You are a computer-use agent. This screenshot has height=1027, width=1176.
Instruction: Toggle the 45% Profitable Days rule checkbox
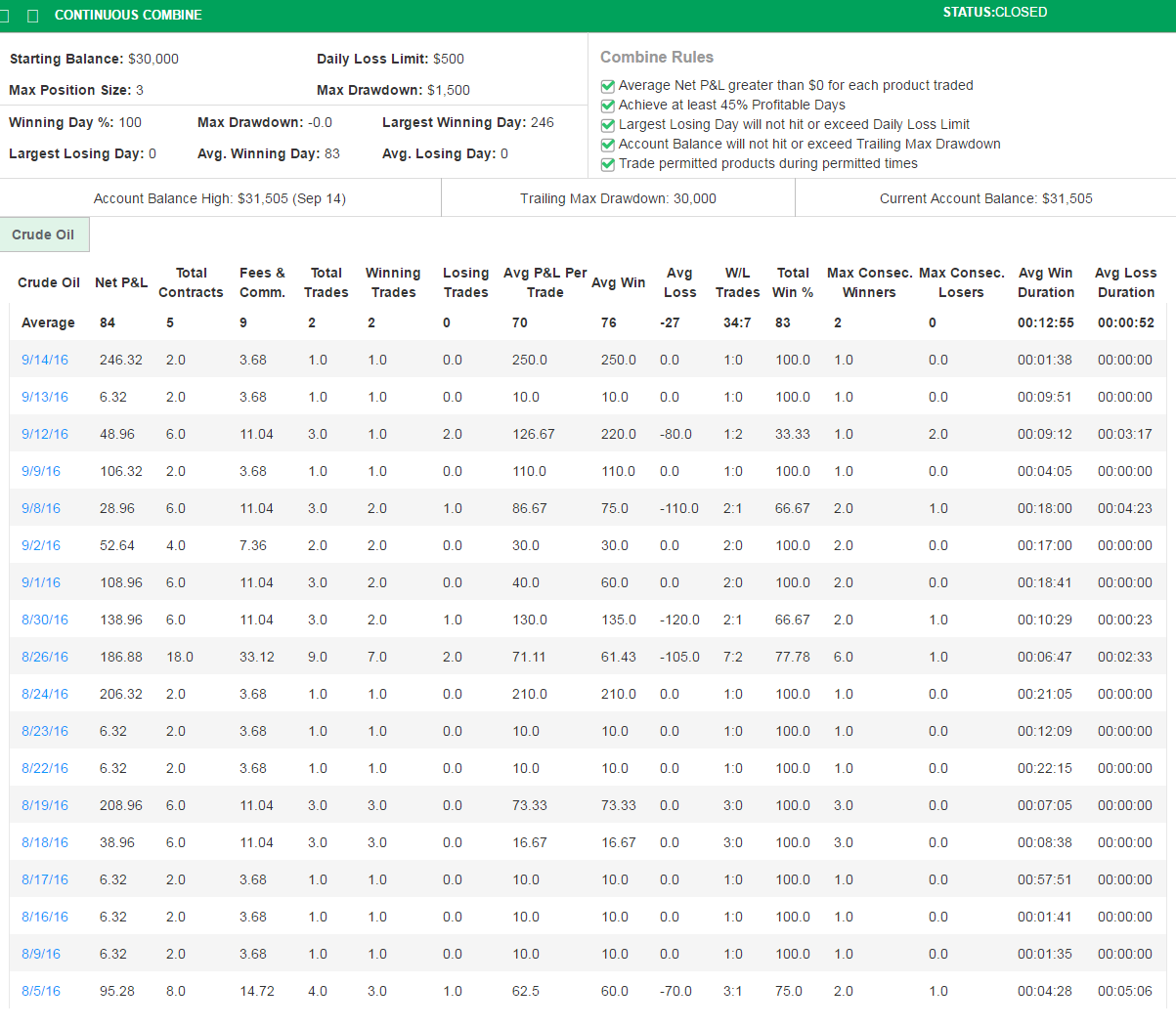[x=607, y=106]
